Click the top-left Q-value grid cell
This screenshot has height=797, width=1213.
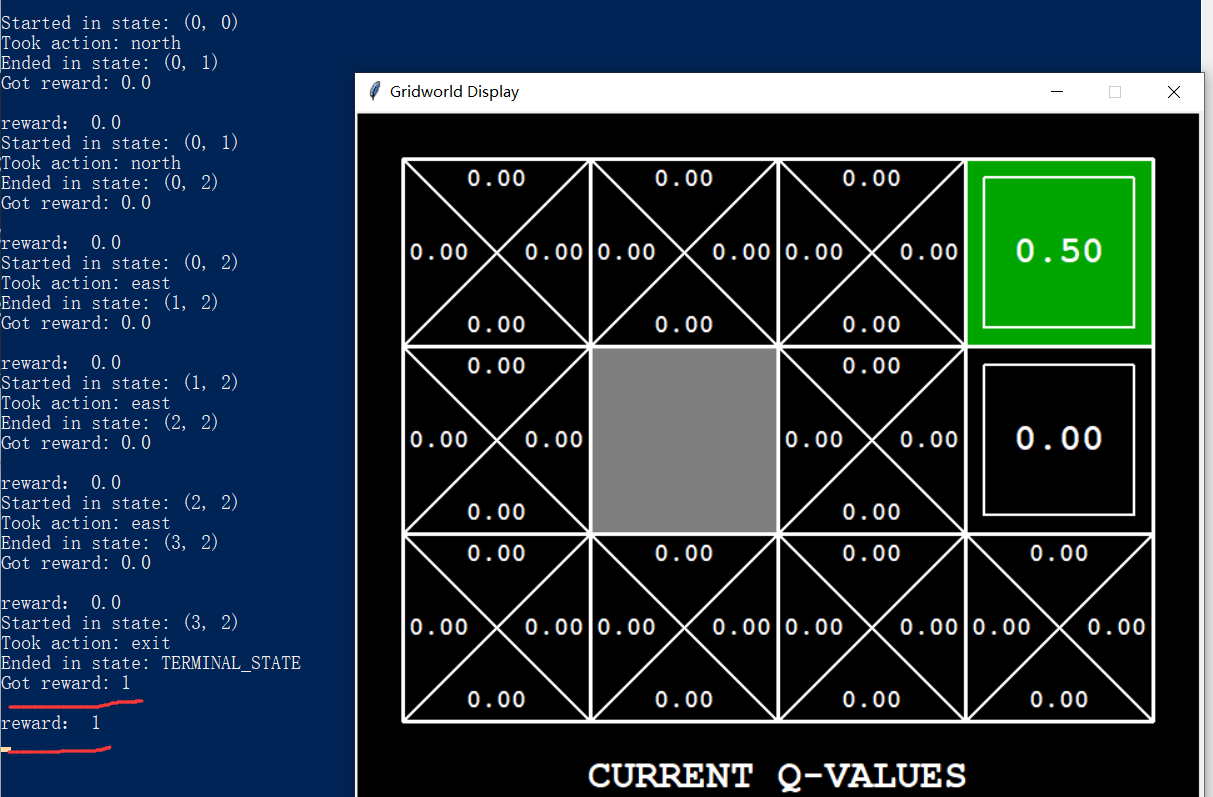pos(496,251)
